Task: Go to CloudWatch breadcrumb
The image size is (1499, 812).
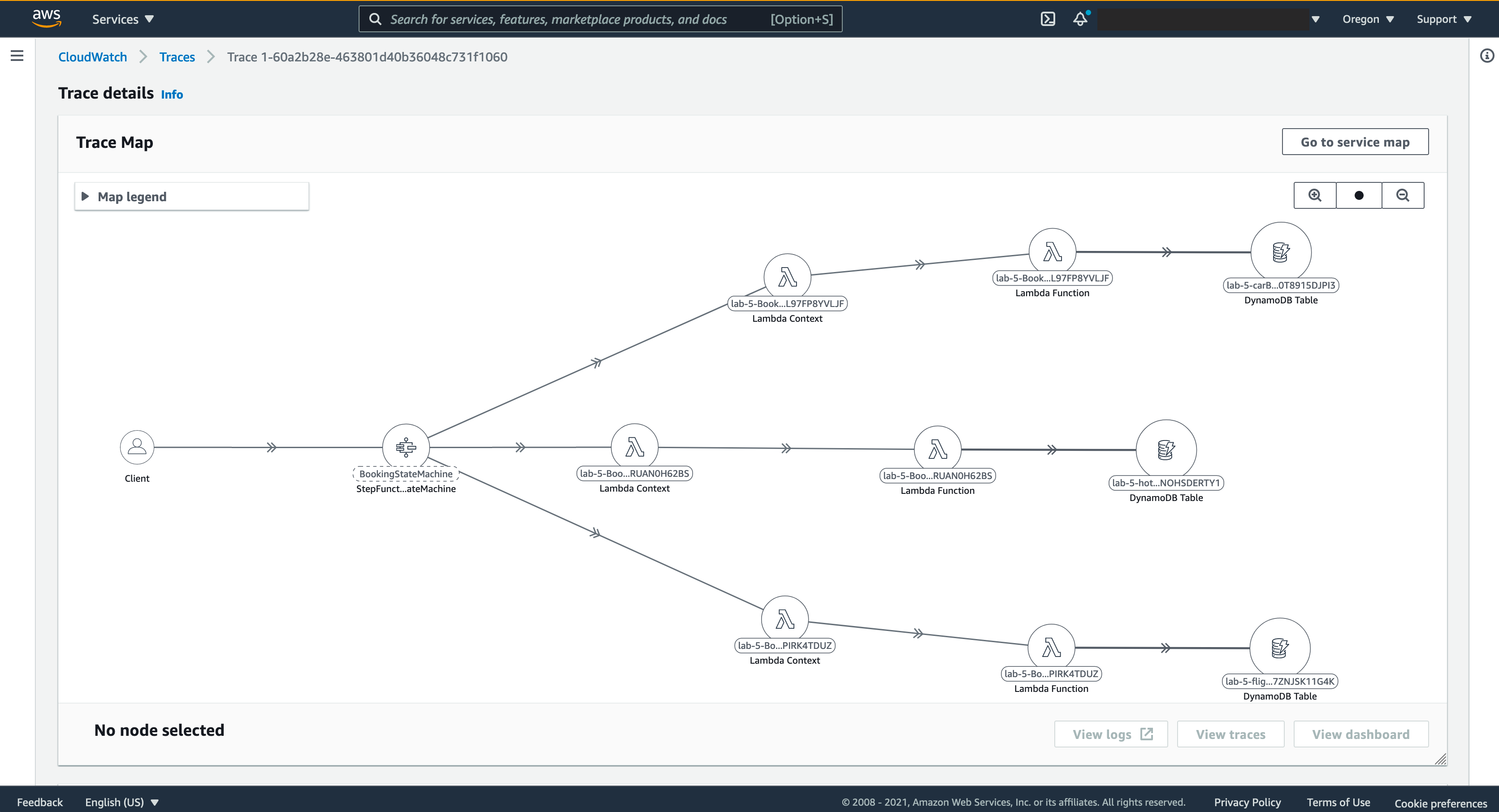Action: click(x=92, y=57)
